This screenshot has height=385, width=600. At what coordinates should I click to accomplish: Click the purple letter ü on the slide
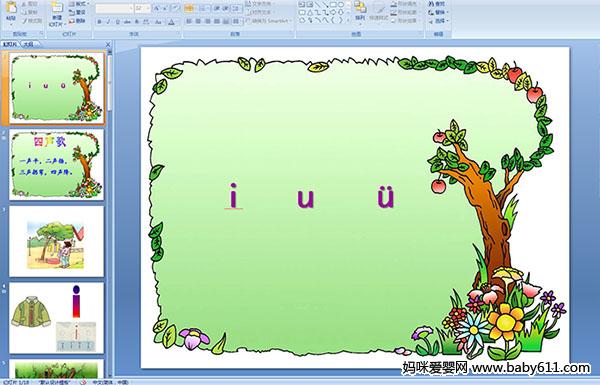pos(386,197)
